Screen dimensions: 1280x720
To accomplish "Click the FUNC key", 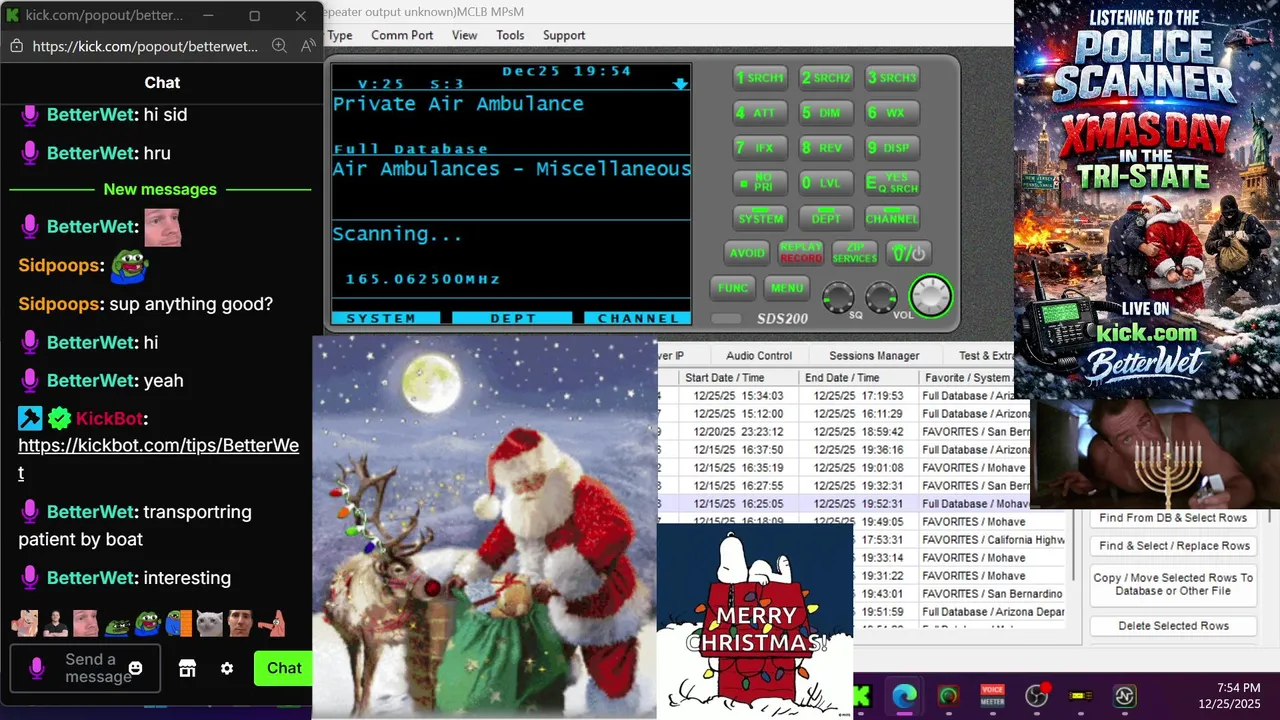I will pos(732,288).
